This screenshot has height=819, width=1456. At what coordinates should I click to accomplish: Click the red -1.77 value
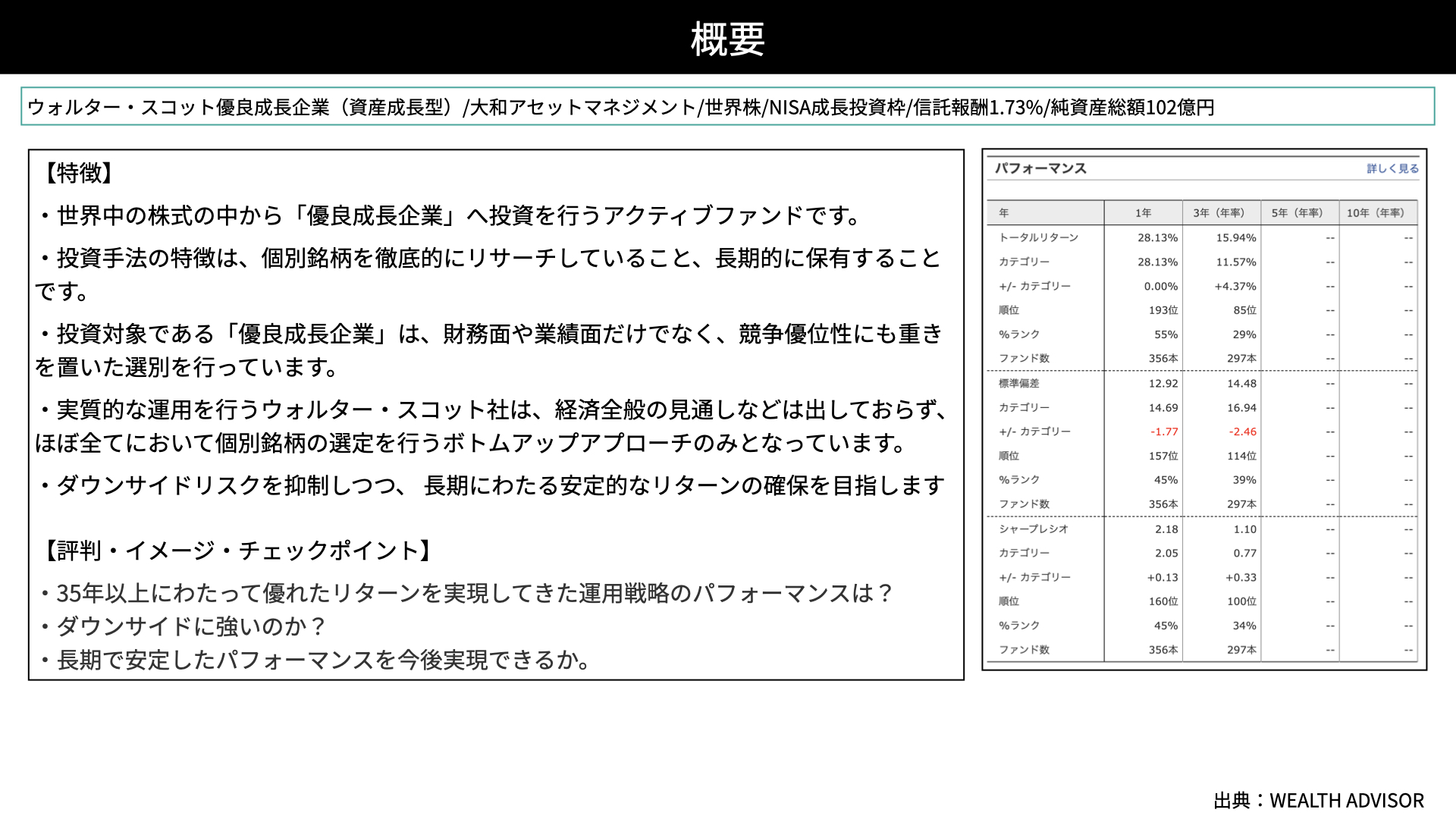(1164, 431)
